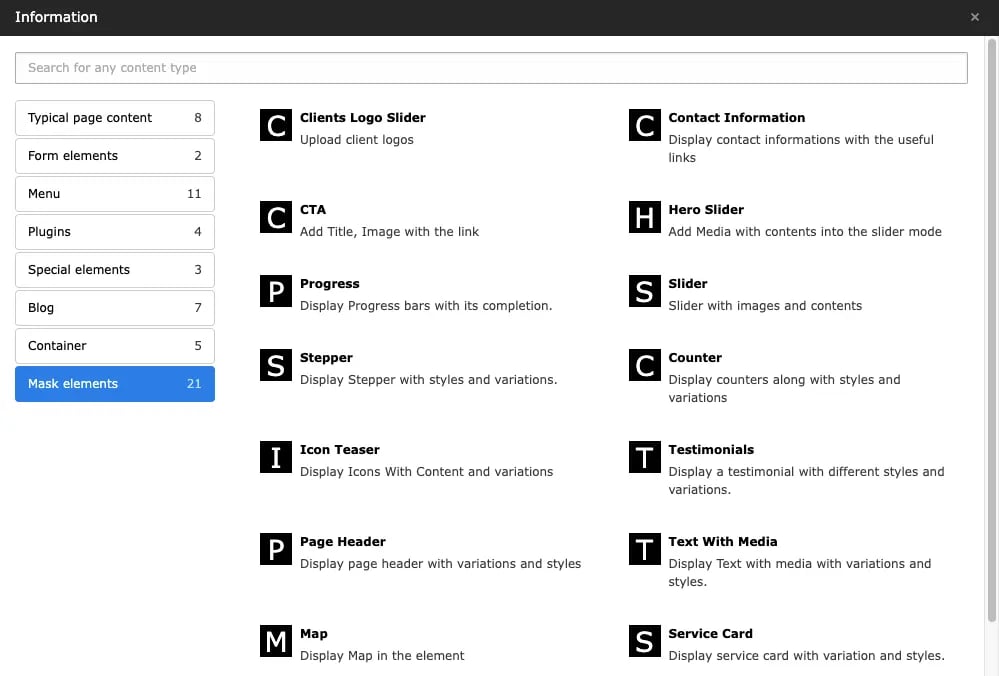The width and height of the screenshot is (999, 676).
Task: Click the Hero Slider title
Action: coord(706,210)
